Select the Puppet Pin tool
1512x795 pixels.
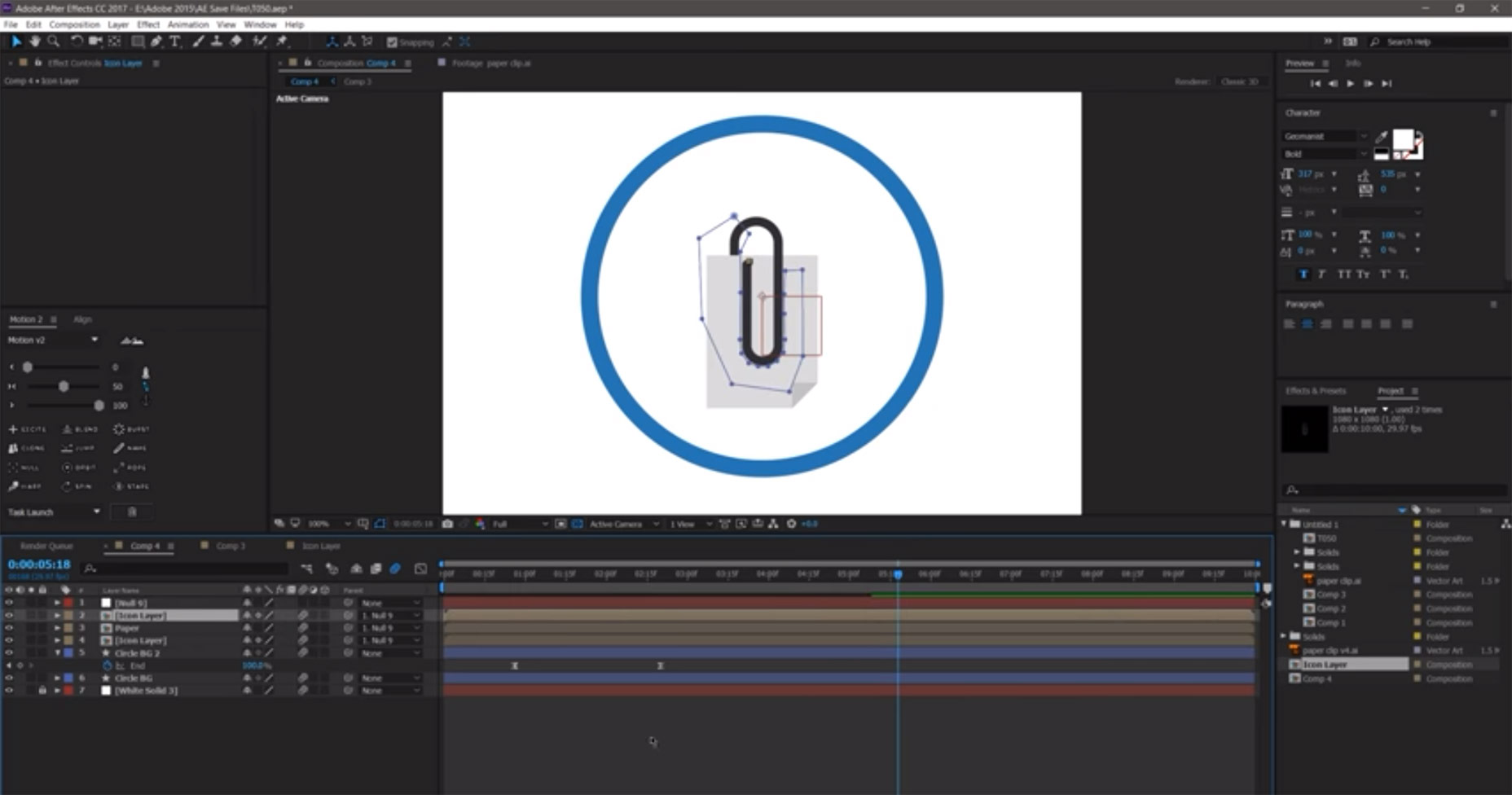coord(282,42)
